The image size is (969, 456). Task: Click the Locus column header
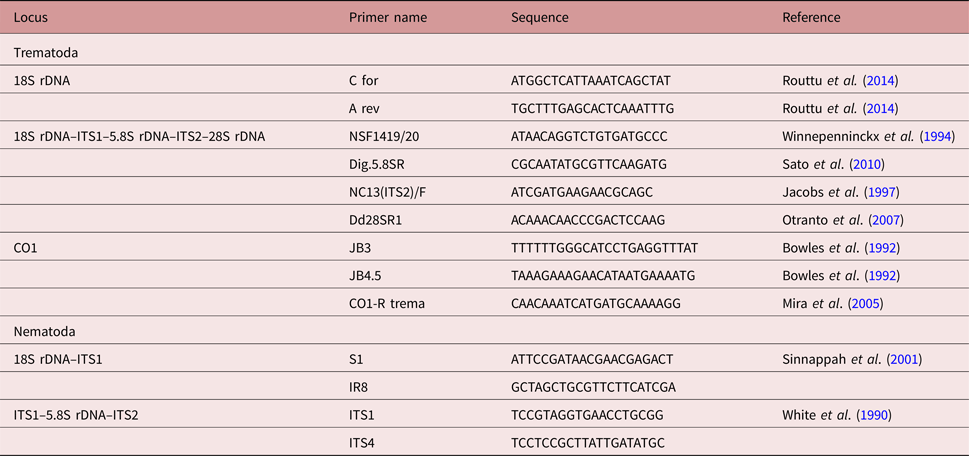click(x=30, y=18)
